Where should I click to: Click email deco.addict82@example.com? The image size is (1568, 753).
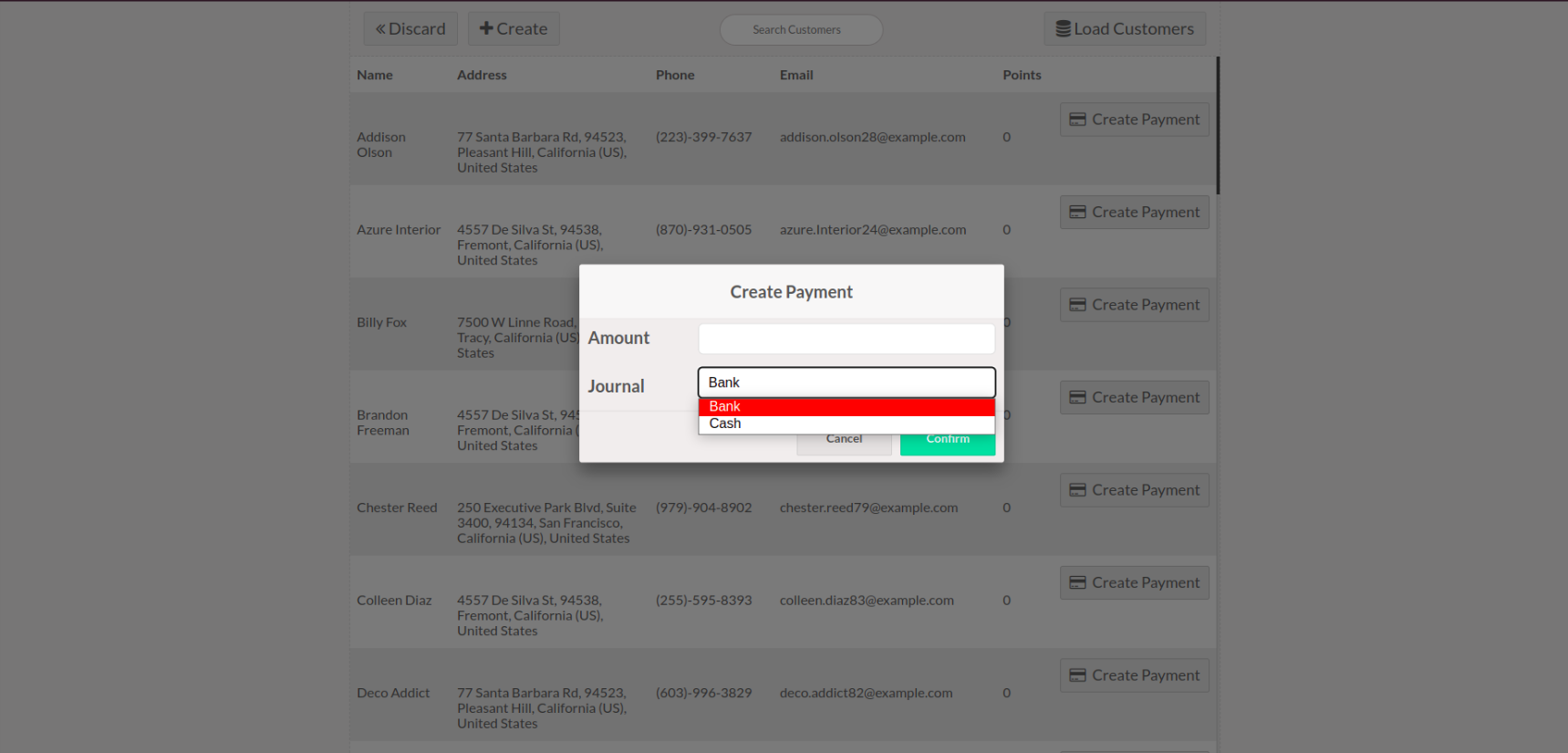point(866,693)
